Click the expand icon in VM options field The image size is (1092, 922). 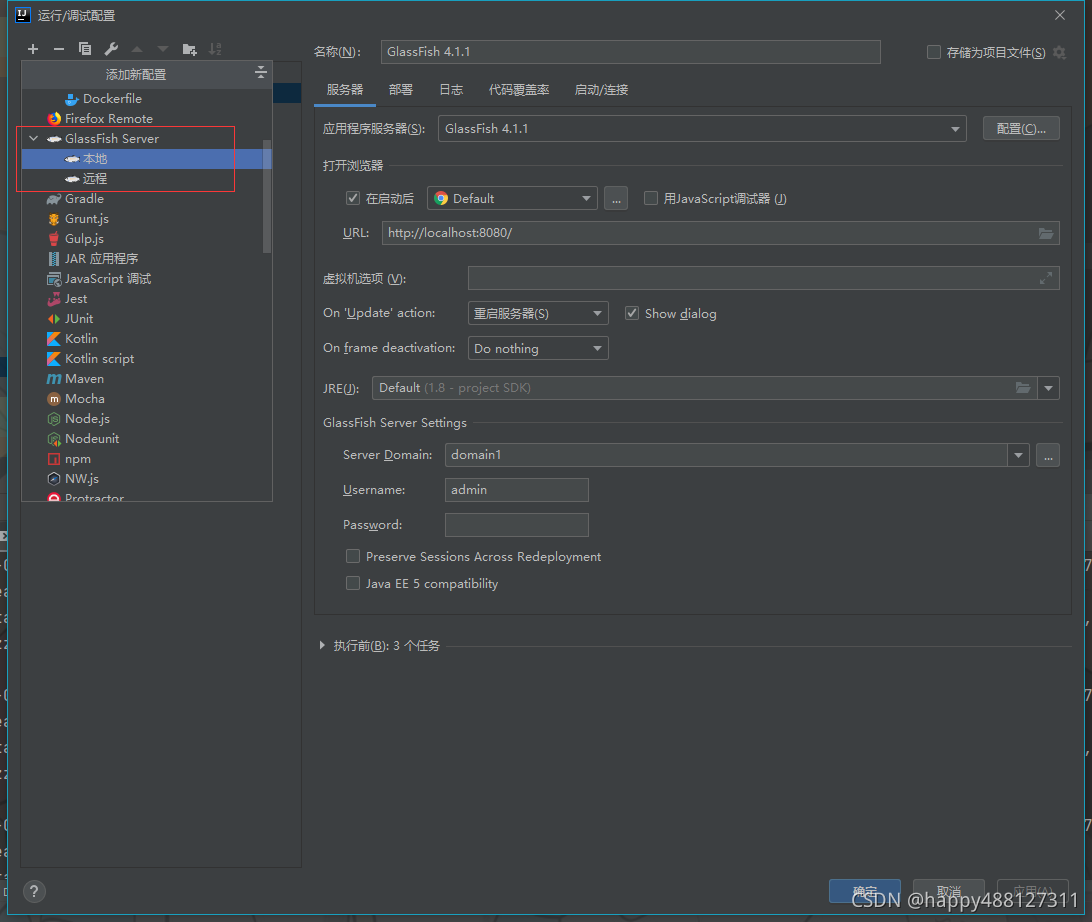point(1045,279)
